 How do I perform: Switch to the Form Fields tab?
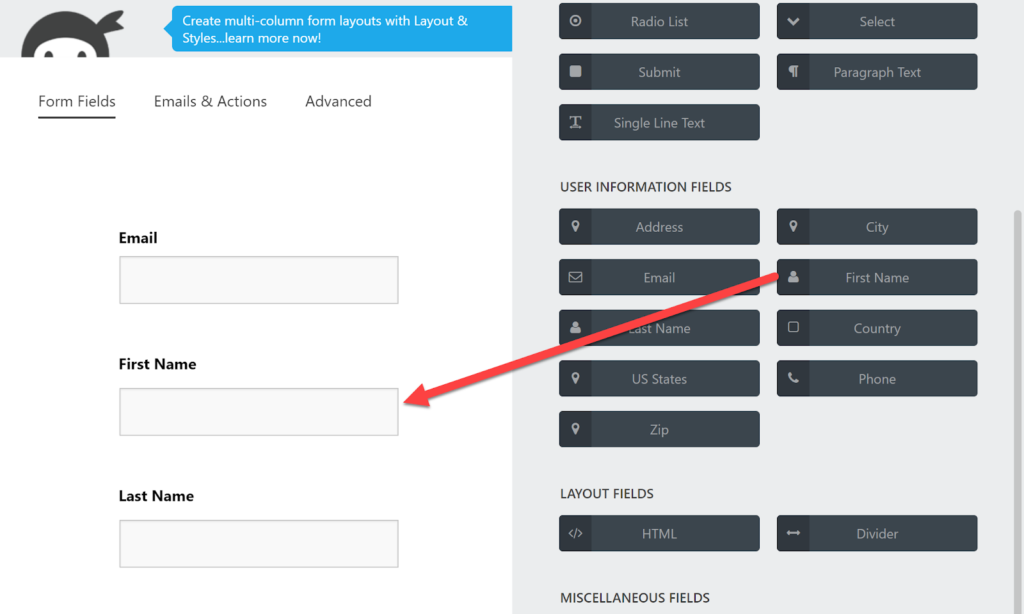click(76, 101)
